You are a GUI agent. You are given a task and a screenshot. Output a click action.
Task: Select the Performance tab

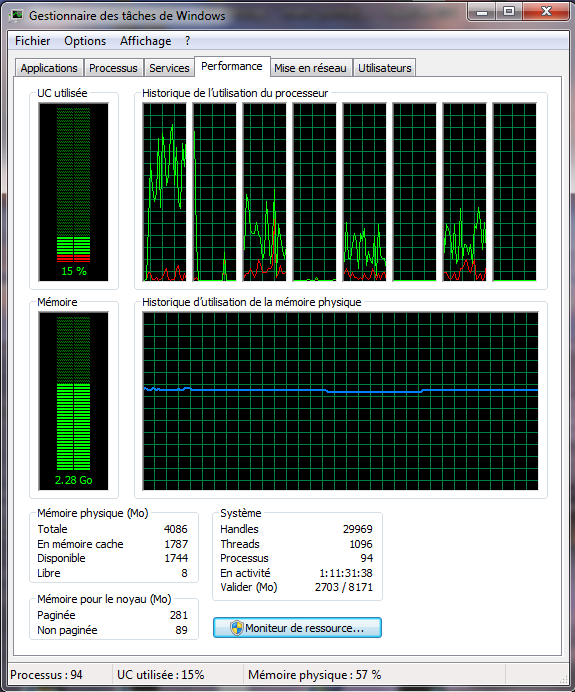tap(232, 66)
